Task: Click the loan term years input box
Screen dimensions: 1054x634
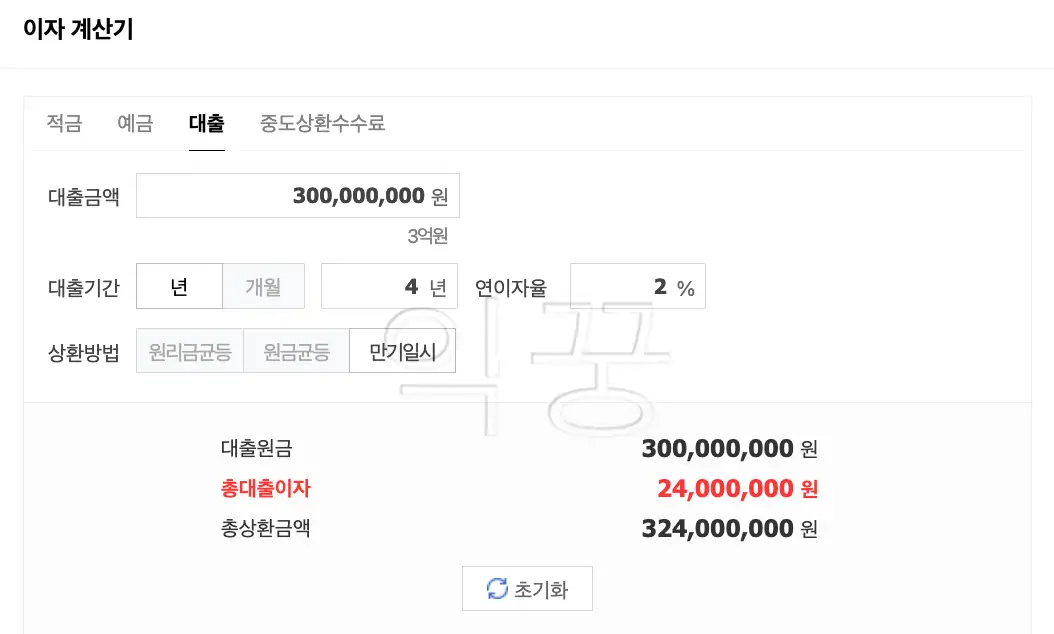Action: 389,286
